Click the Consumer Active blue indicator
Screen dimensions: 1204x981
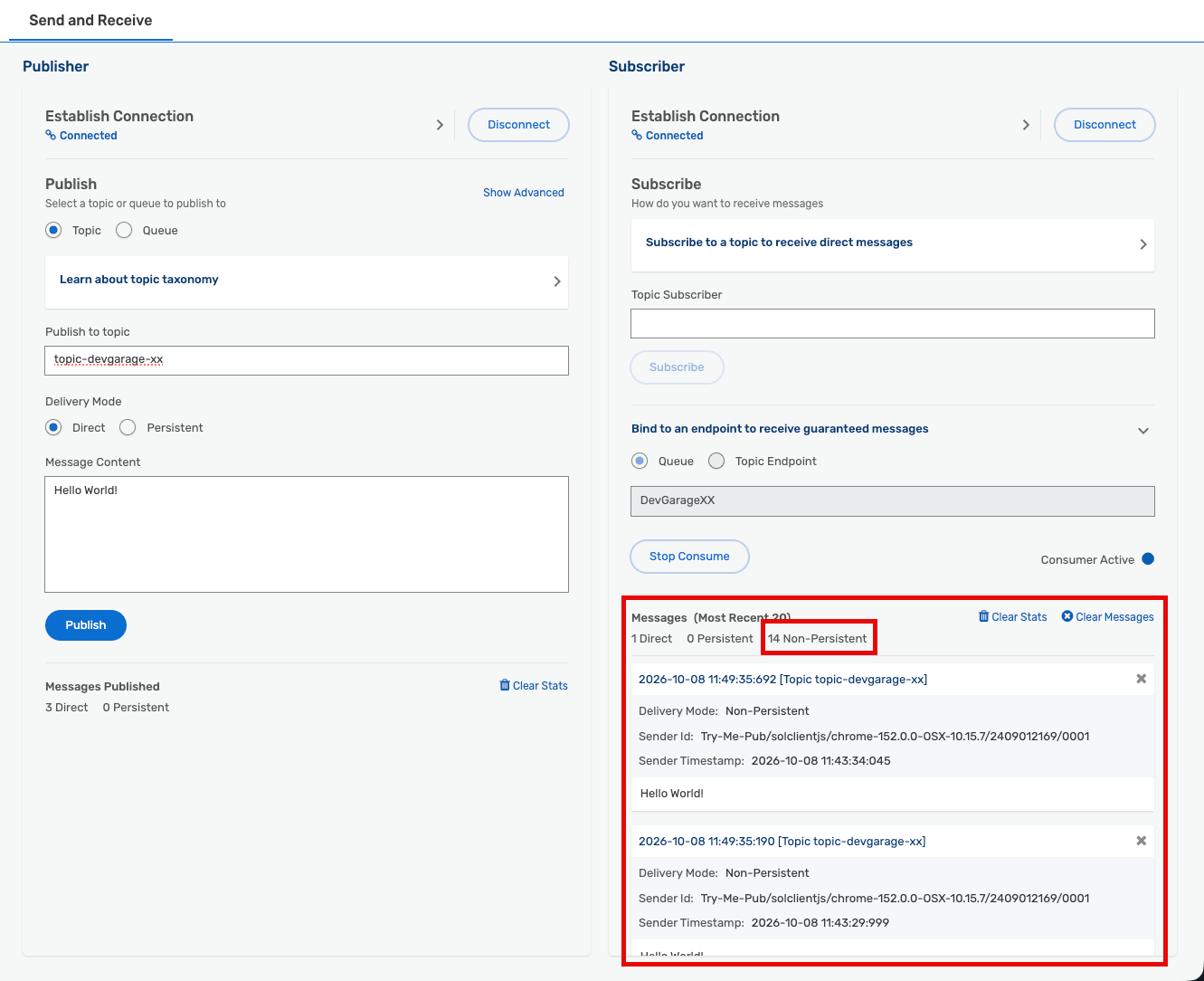tap(1148, 558)
